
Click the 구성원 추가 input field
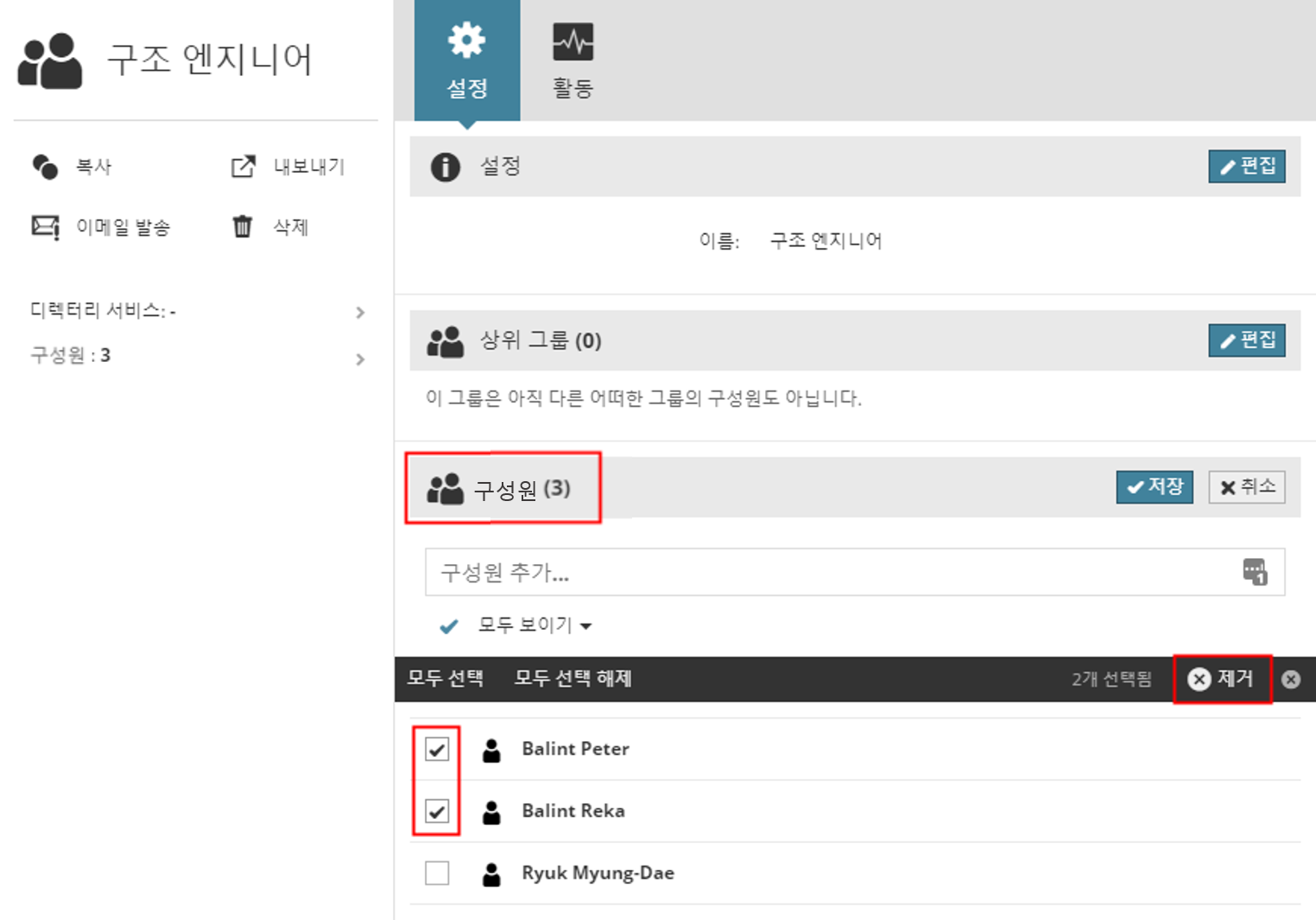pos(829,572)
